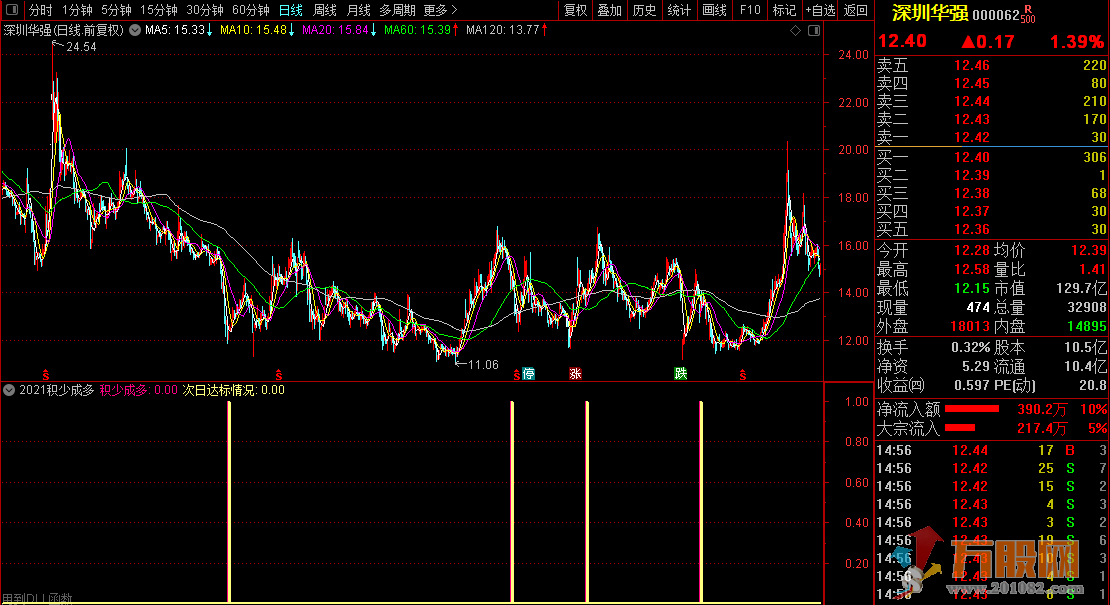
Task: Open the 统计 statistics button
Action: (679, 10)
